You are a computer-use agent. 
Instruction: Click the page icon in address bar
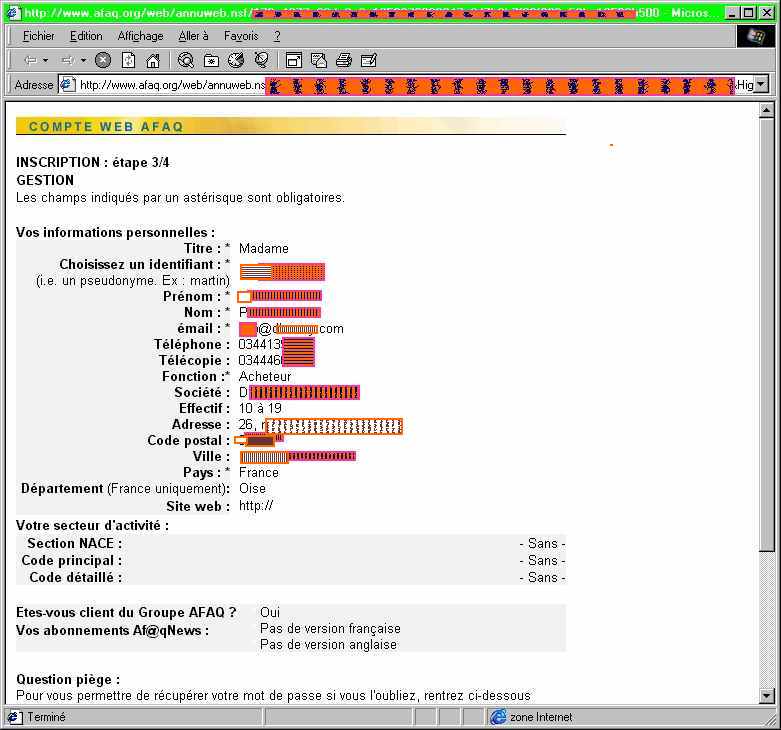[67, 84]
